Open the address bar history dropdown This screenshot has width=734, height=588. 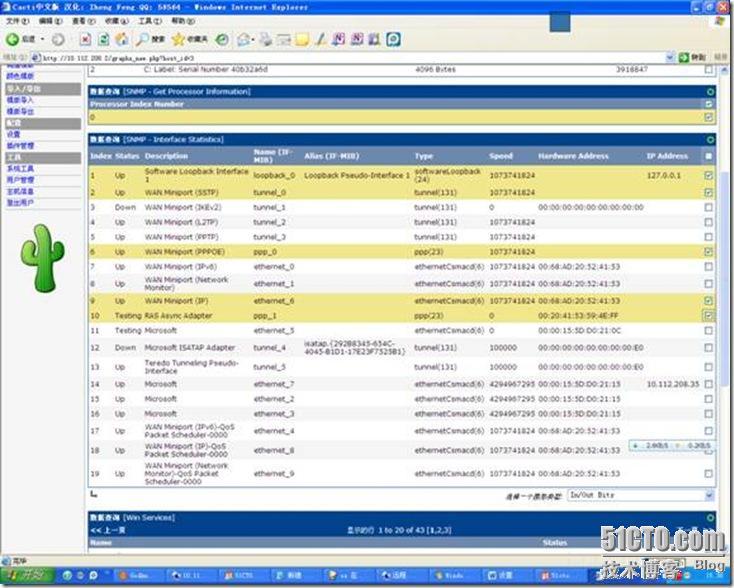click(x=670, y=57)
